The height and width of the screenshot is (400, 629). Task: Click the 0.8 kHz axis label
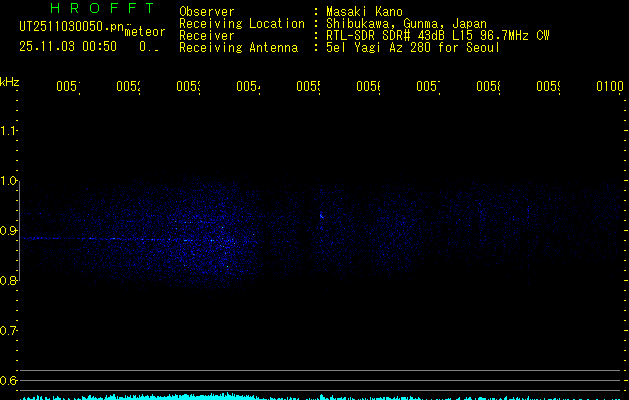click(x=8, y=280)
